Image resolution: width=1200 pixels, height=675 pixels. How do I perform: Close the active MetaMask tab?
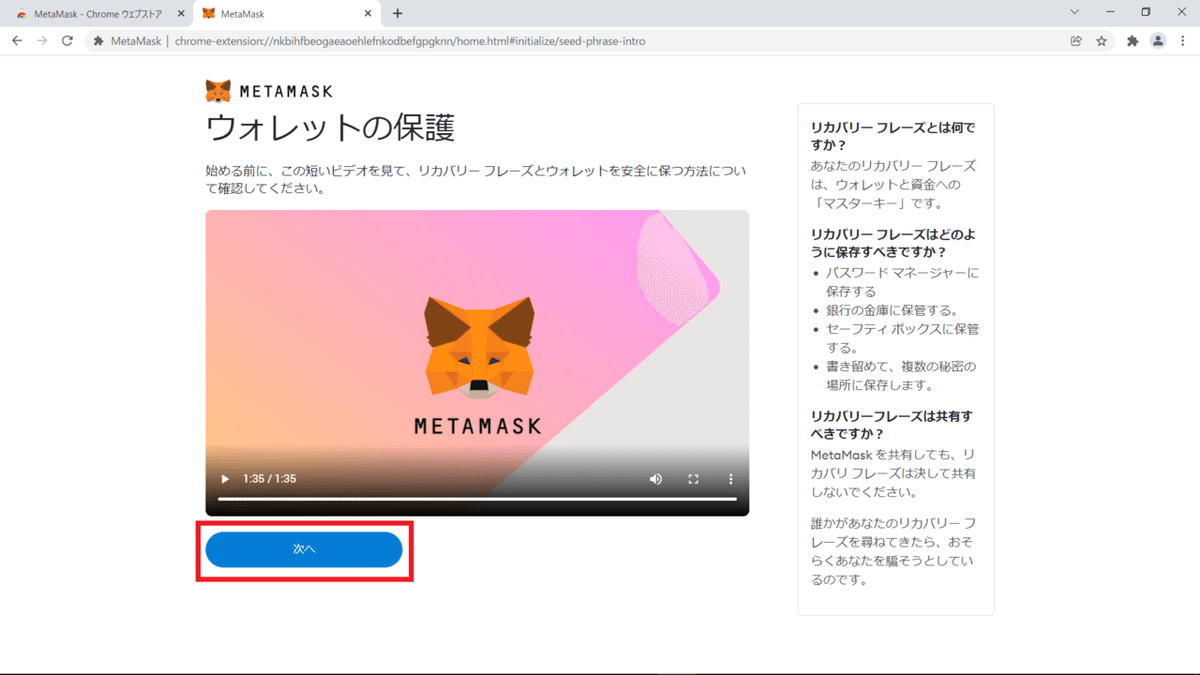coord(368,13)
